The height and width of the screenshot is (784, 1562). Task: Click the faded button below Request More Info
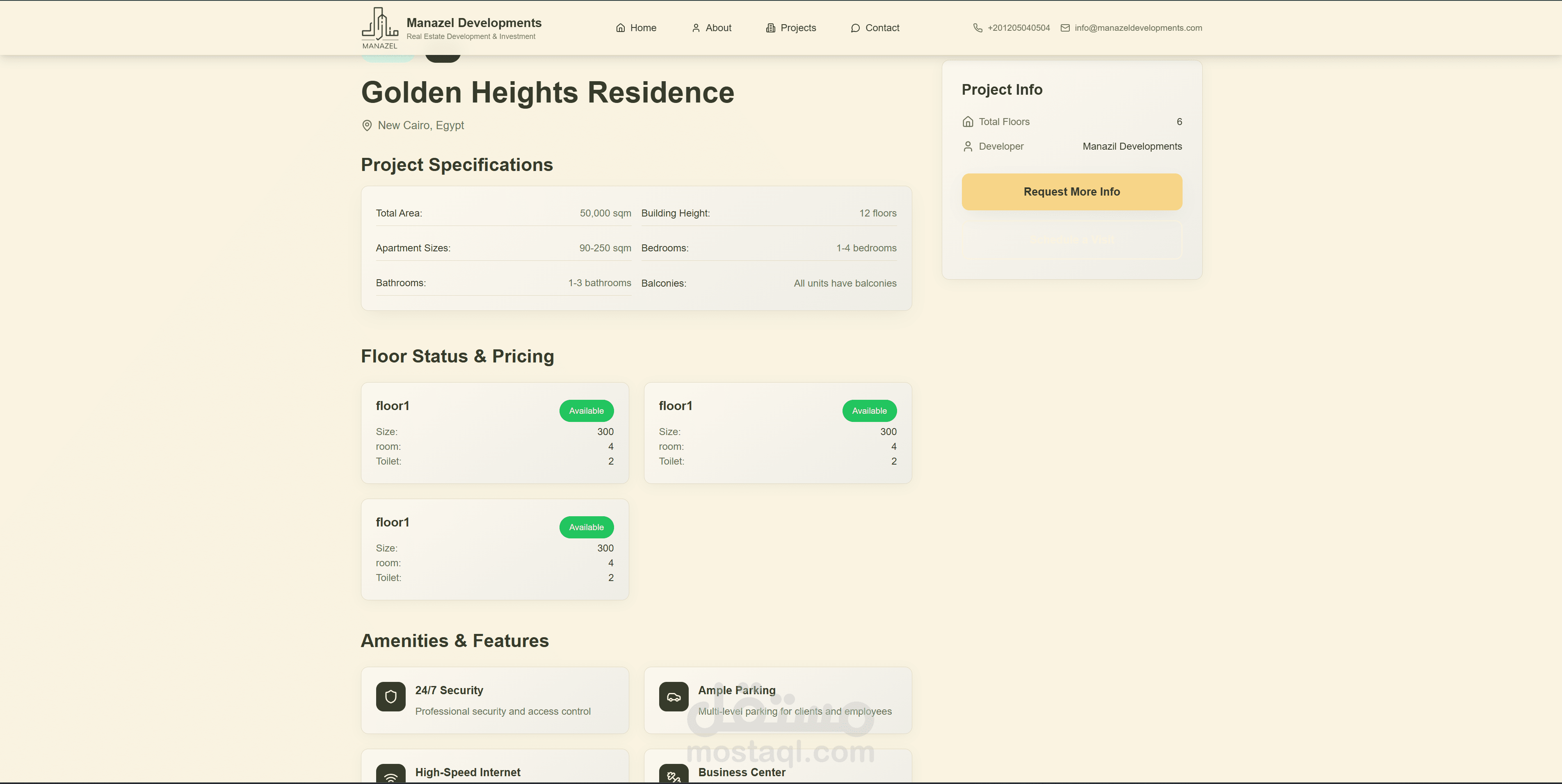tap(1071, 240)
